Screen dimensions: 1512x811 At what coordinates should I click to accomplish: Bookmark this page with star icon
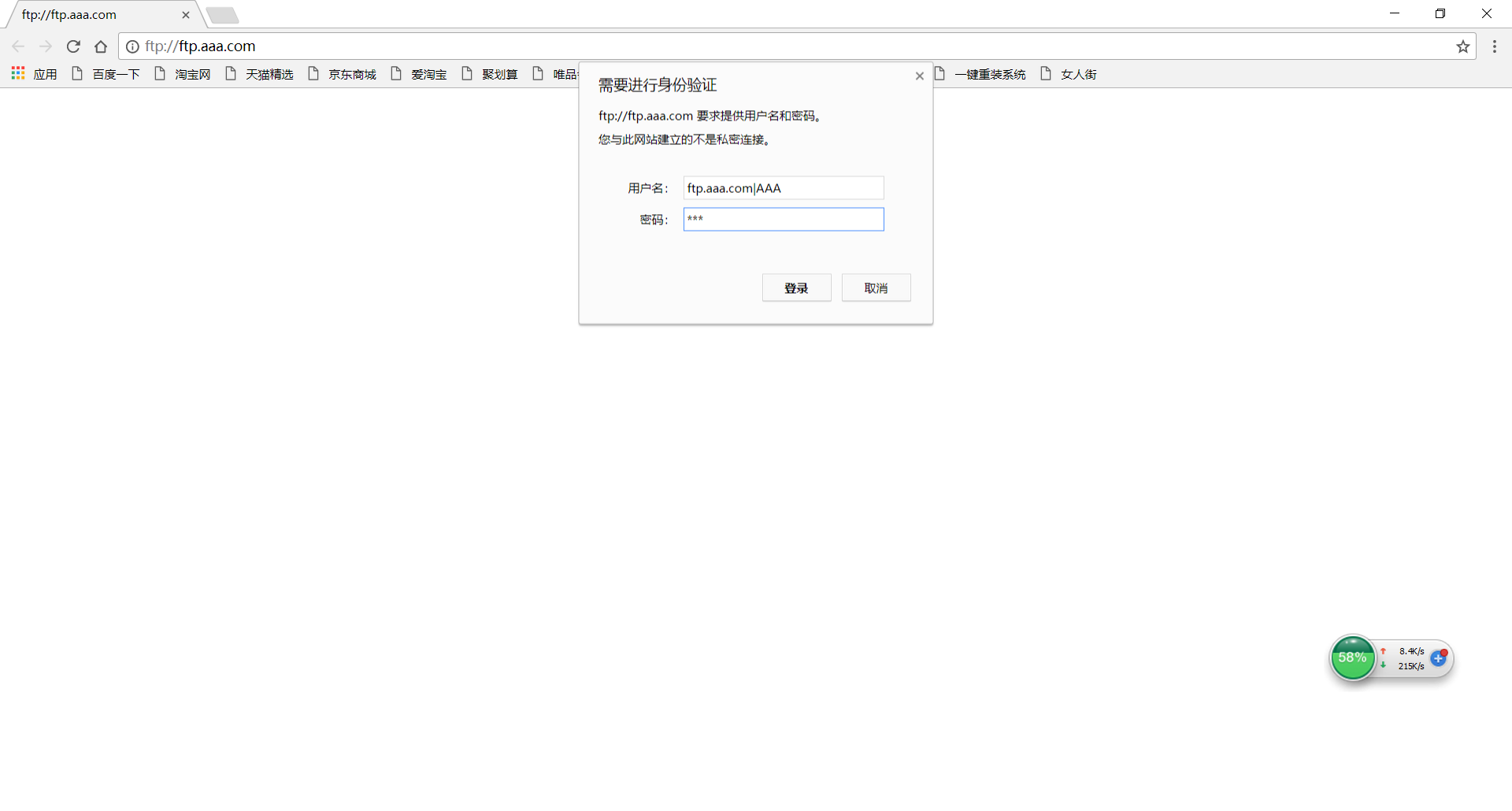pyautogui.click(x=1463, y=46)
